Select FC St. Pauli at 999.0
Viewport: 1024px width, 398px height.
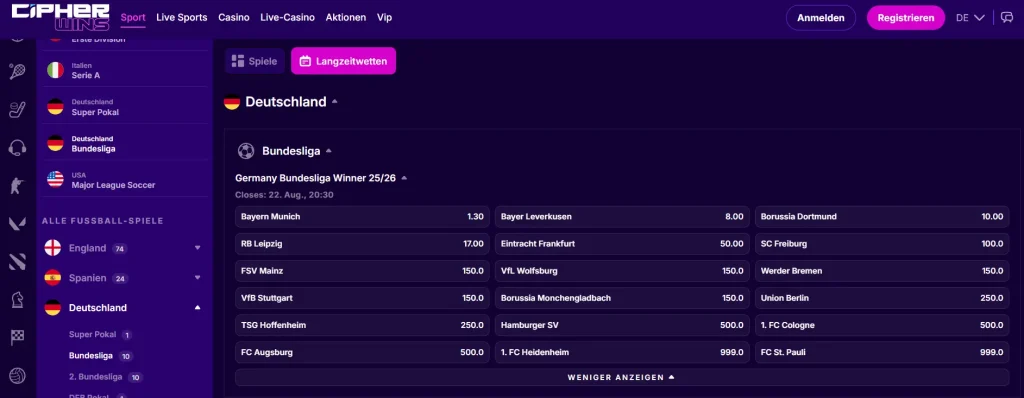coord(882,352)
